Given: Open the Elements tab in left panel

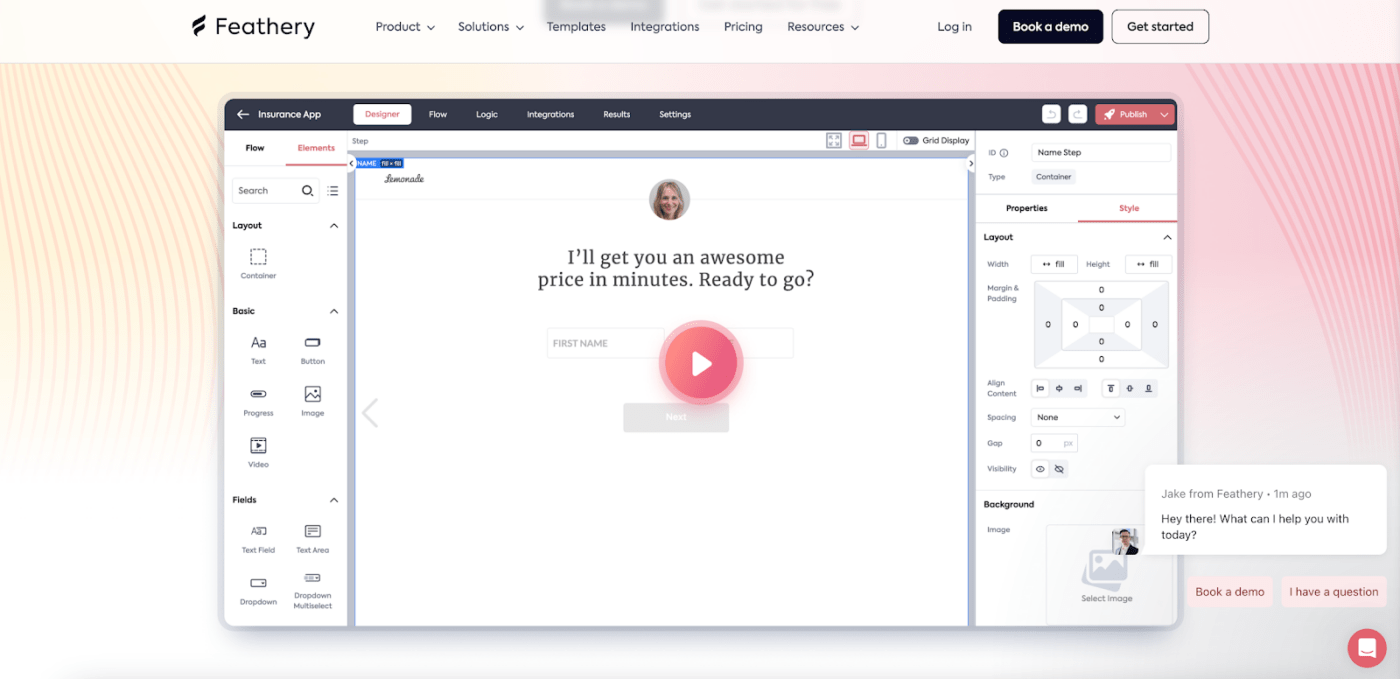Looking at the screenshot, I should 316,148.
